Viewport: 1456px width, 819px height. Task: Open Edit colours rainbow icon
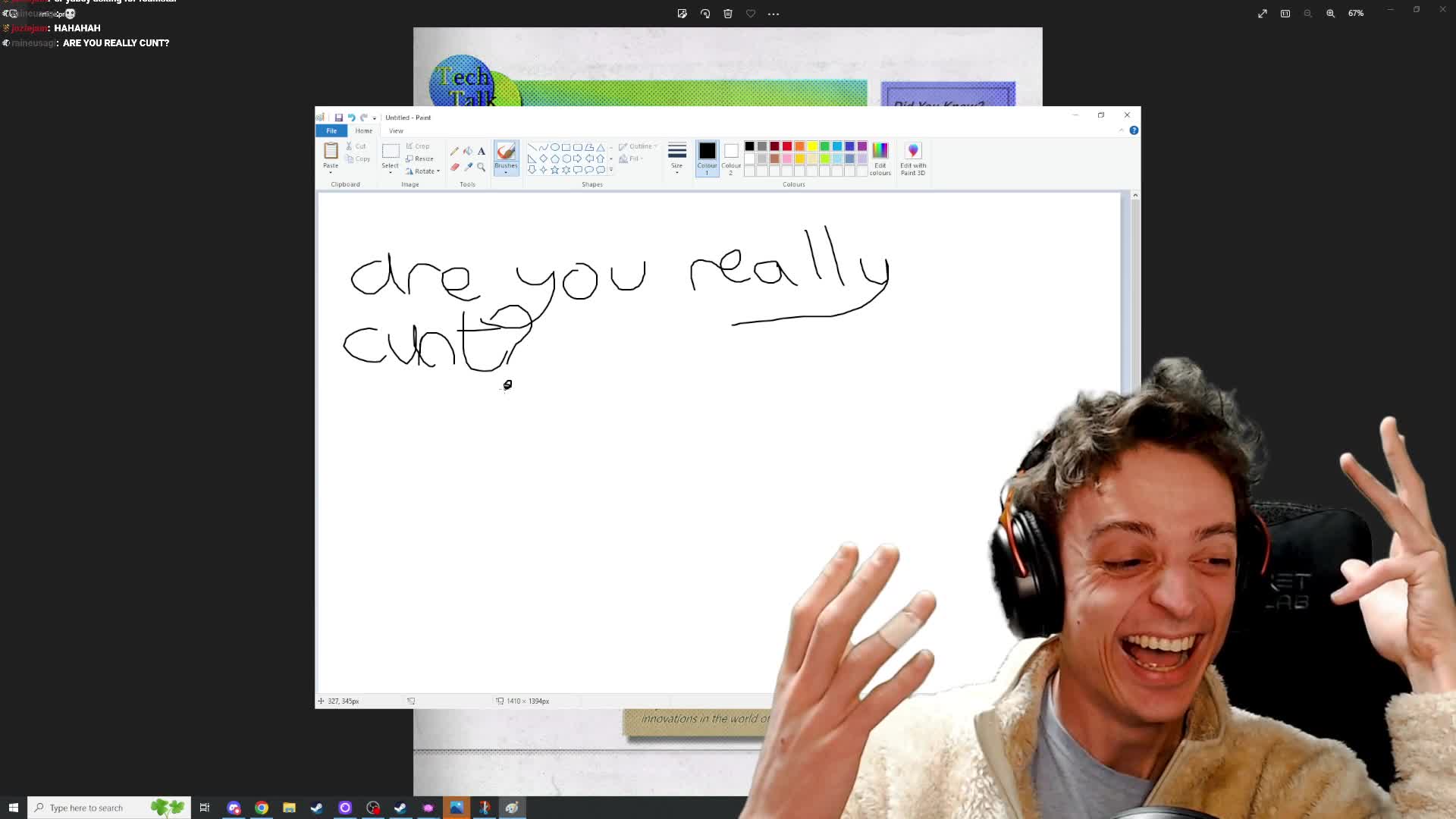click(x=880, y=150)
